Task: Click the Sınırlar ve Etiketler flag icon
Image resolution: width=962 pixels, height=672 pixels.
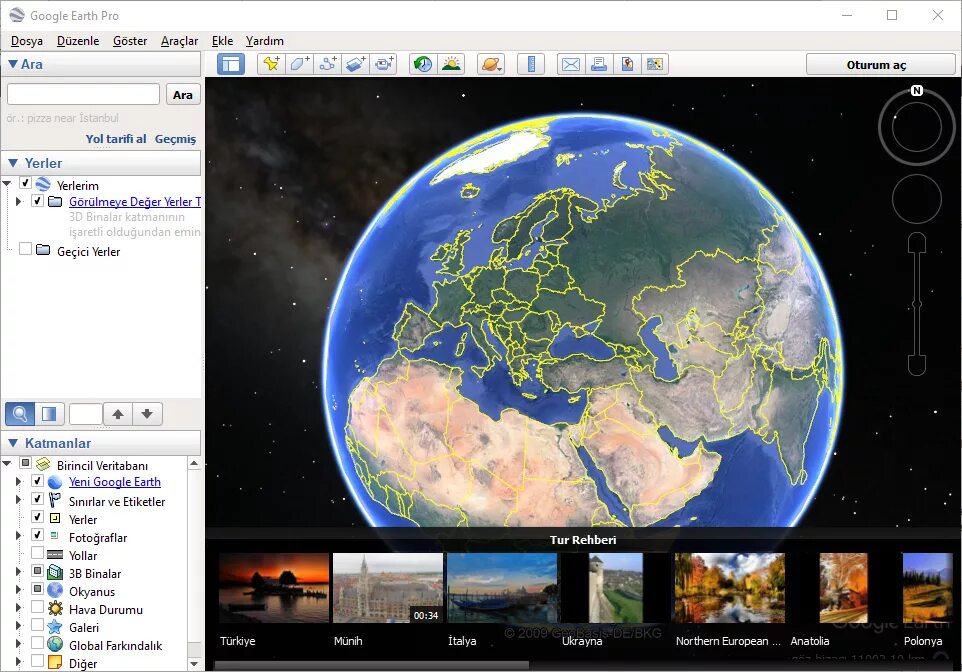Action: (x=55, y=501)
